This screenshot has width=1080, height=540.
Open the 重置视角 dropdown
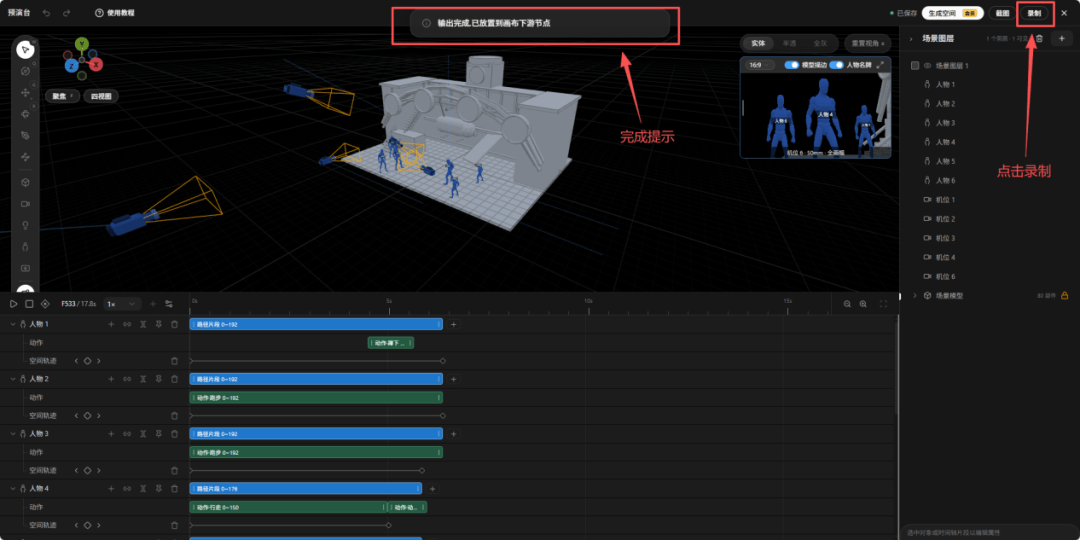point(866,43)
